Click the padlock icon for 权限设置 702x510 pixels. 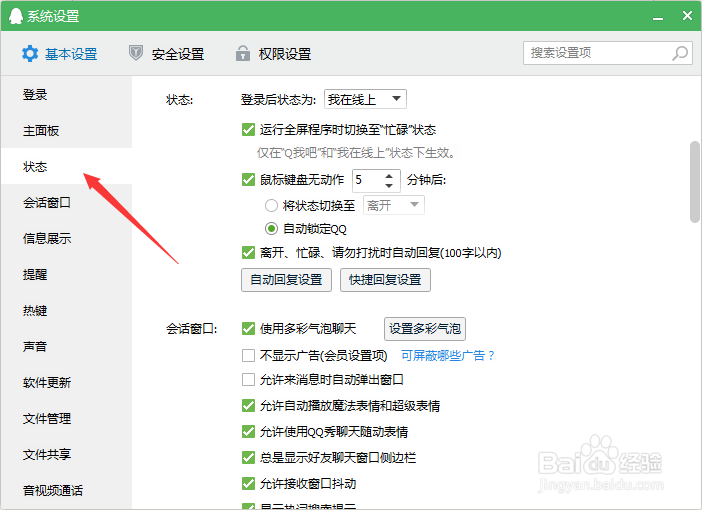click(243, 53)
